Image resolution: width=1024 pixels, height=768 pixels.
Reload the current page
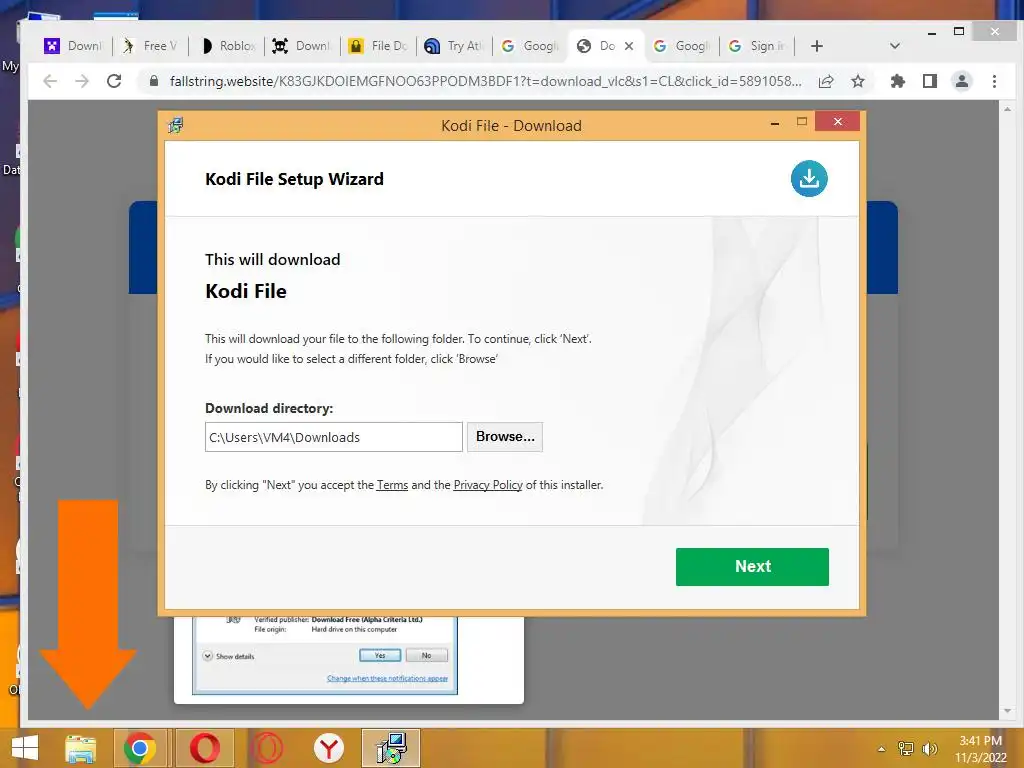click(114, 81)
